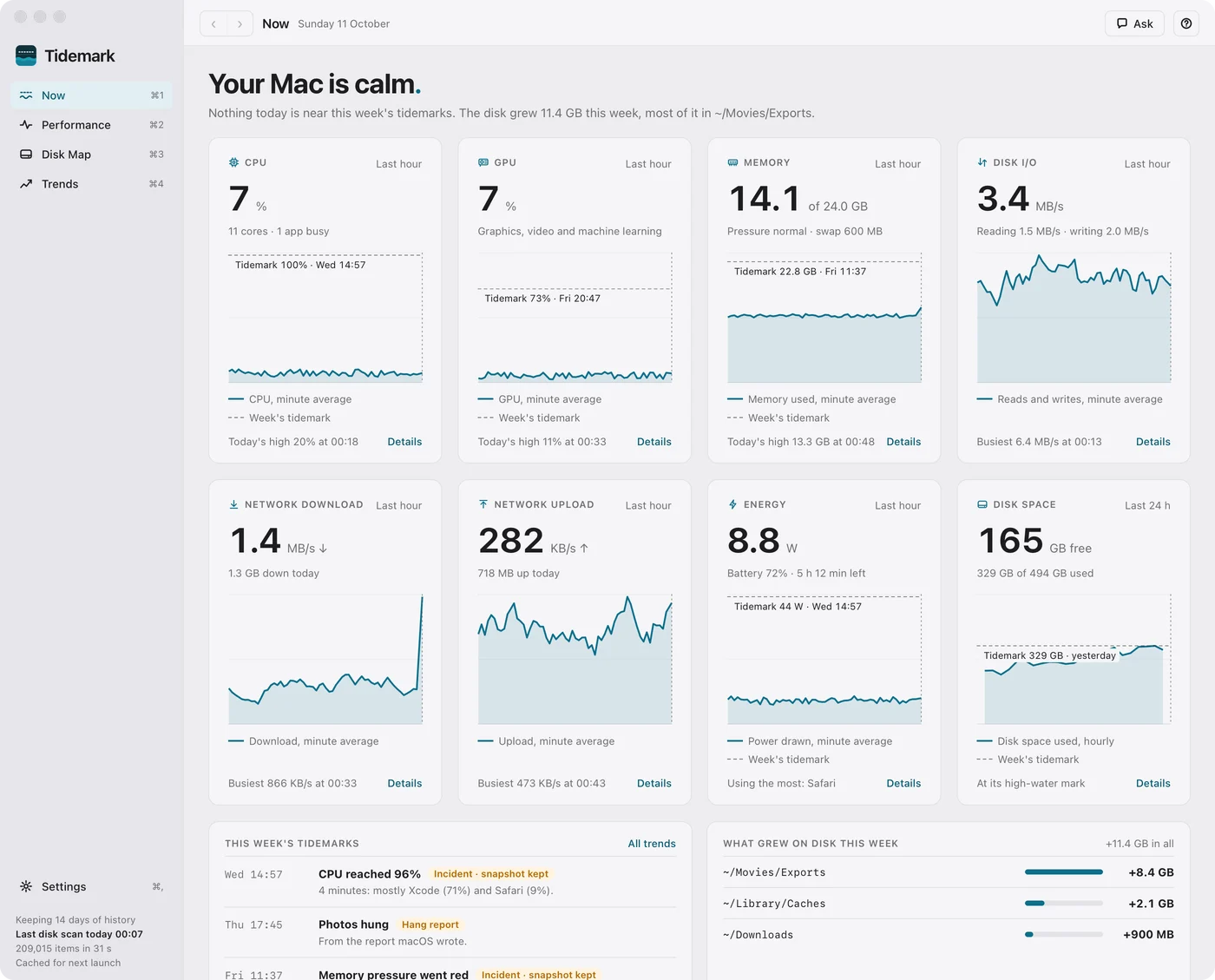Viewport: 1215px width, 980px height.
Task: Click the CPU last-hour chart
Action: tap(325, 318)
